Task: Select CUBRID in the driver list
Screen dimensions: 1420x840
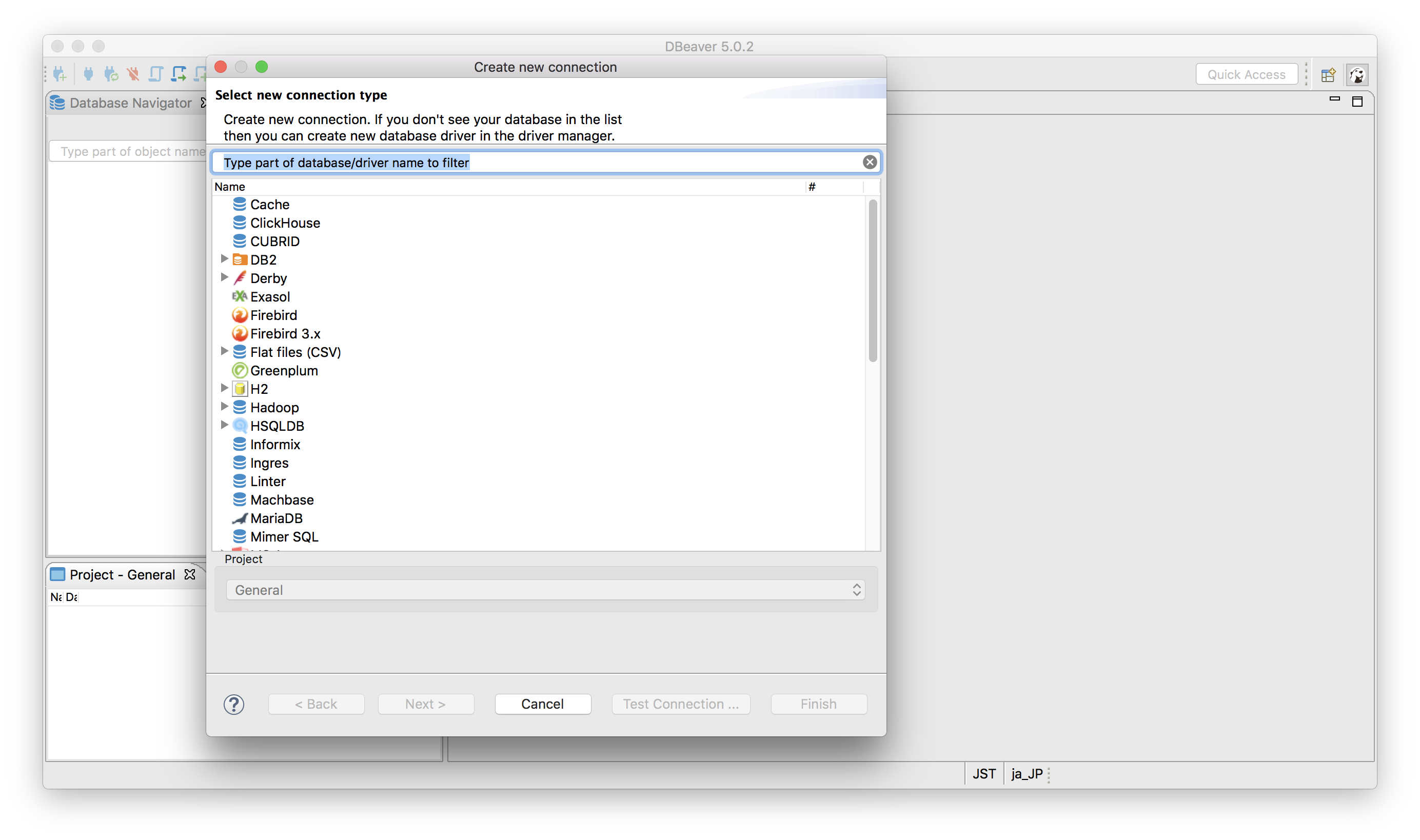Action: [x=274, y=241]
